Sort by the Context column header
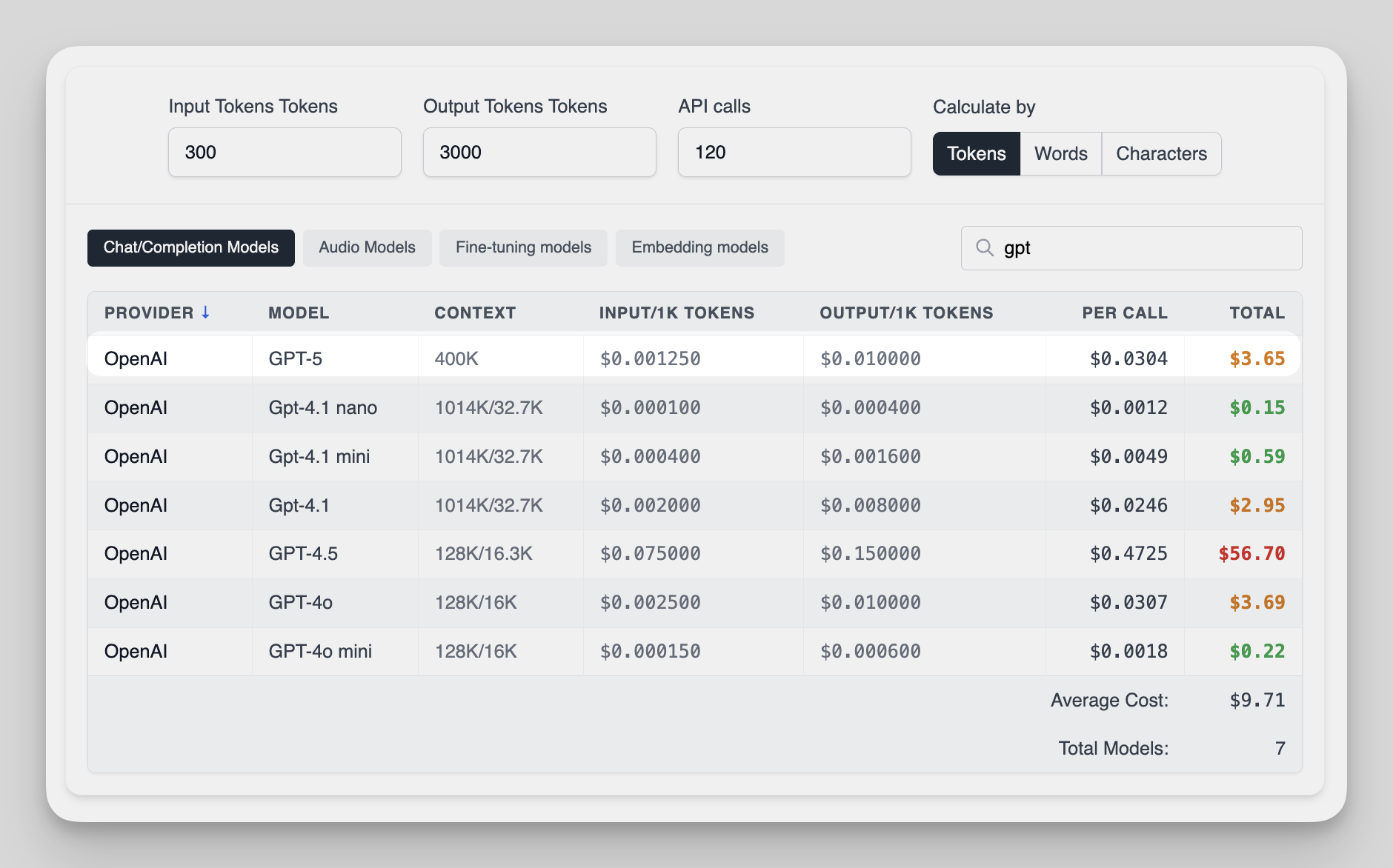The width and height of the screenshot is (1393, 868). point(475,313)
